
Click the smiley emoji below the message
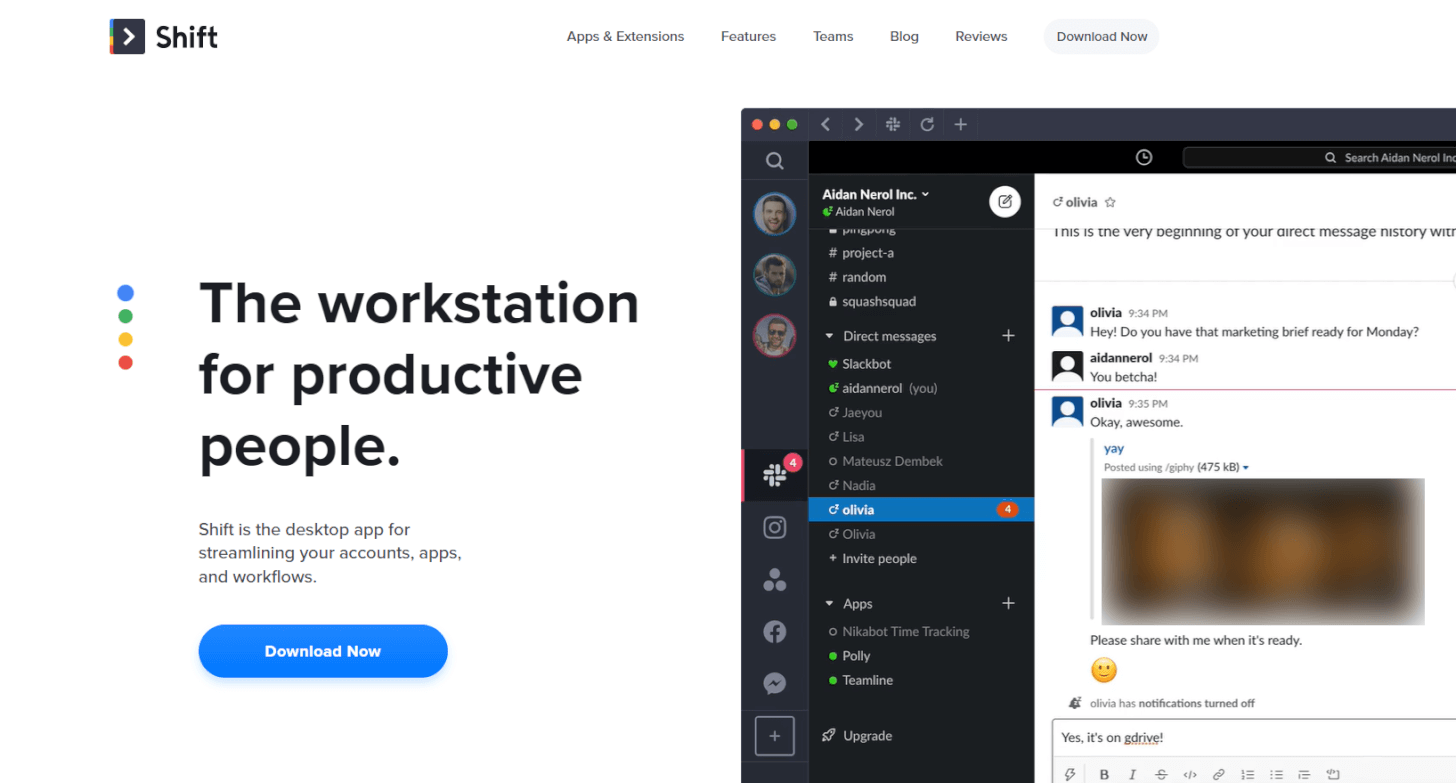[x=1104, y=670]
